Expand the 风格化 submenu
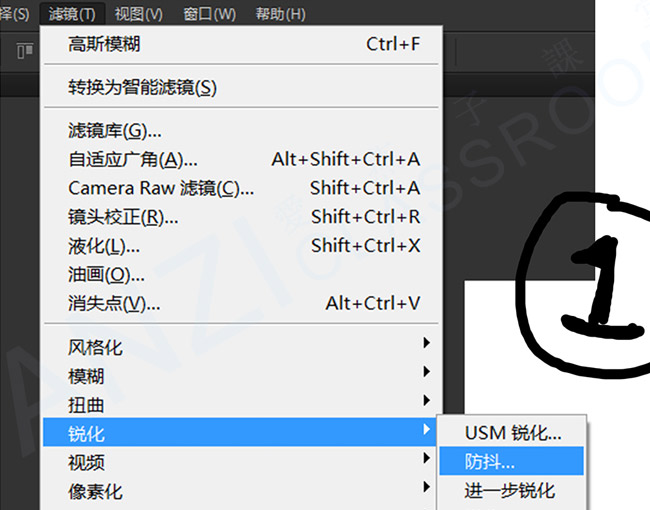This screenshot has height=510, width=650. tap(241, 347)
